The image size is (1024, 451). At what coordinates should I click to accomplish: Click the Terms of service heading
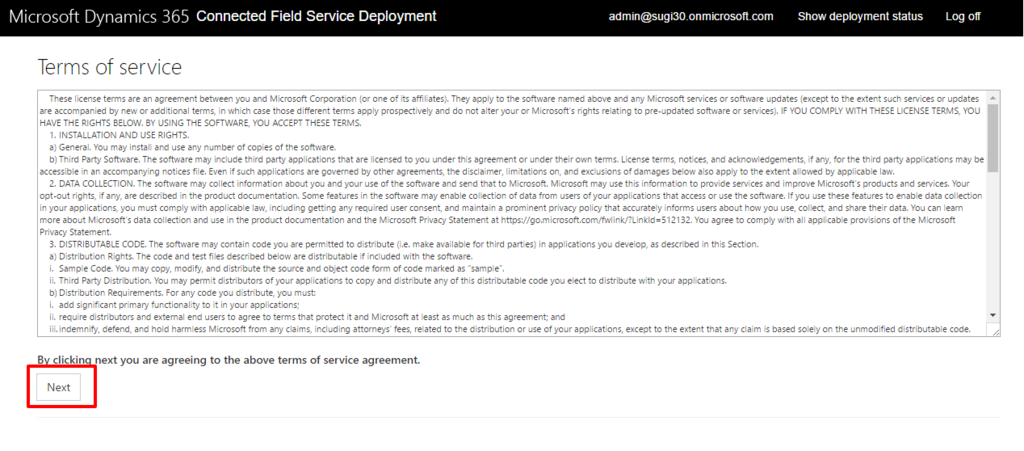coord(110,67)
